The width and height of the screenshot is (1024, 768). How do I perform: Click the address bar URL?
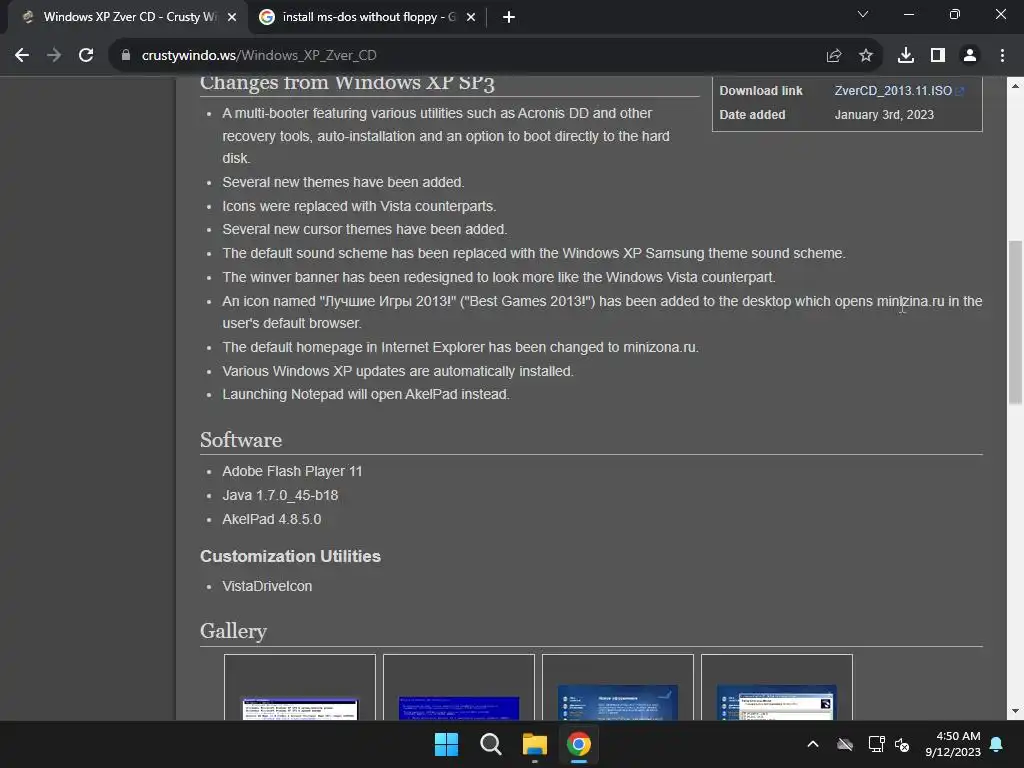coord(259,56)
